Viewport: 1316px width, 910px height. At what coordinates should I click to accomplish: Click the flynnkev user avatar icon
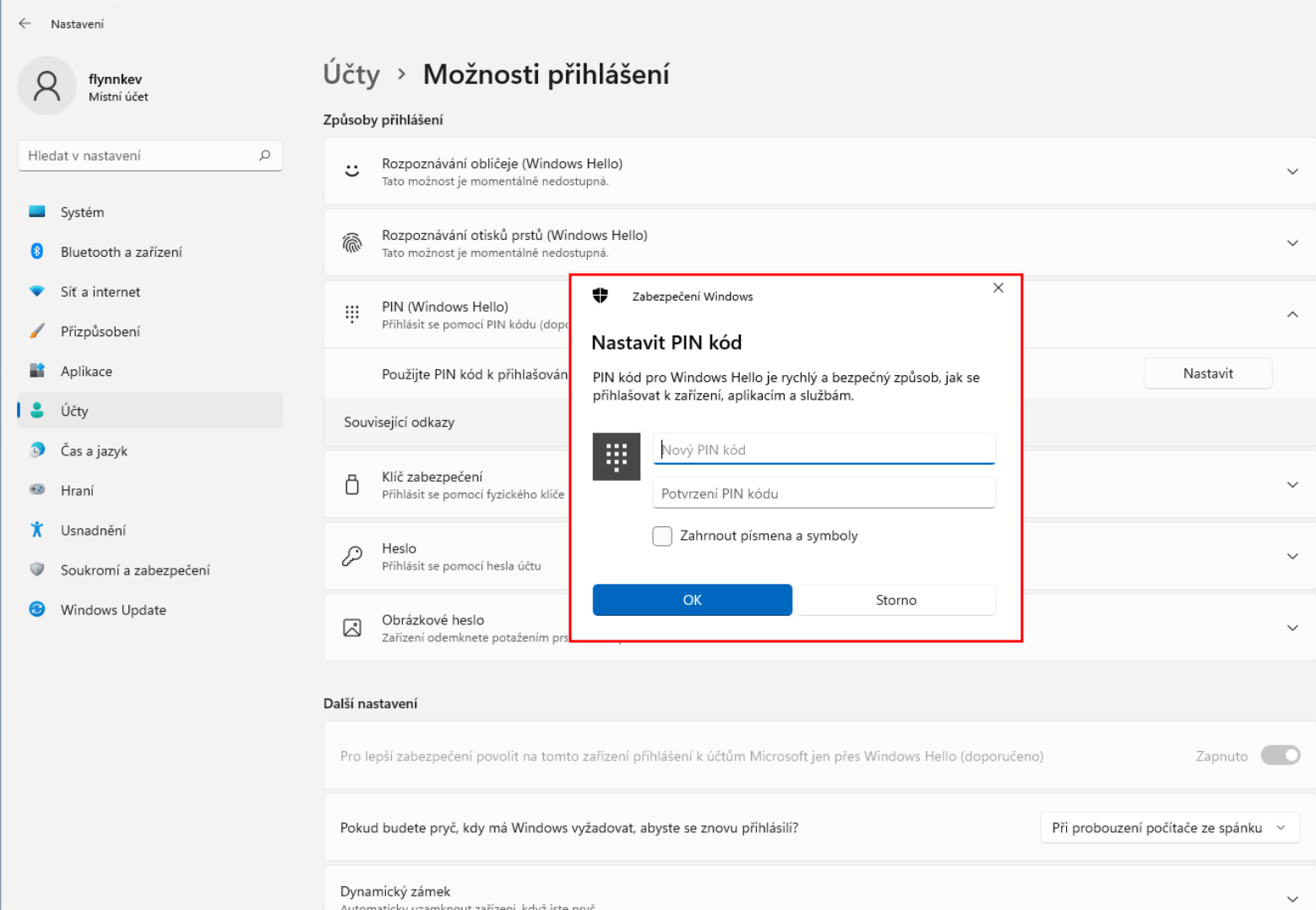click(47, 86)
